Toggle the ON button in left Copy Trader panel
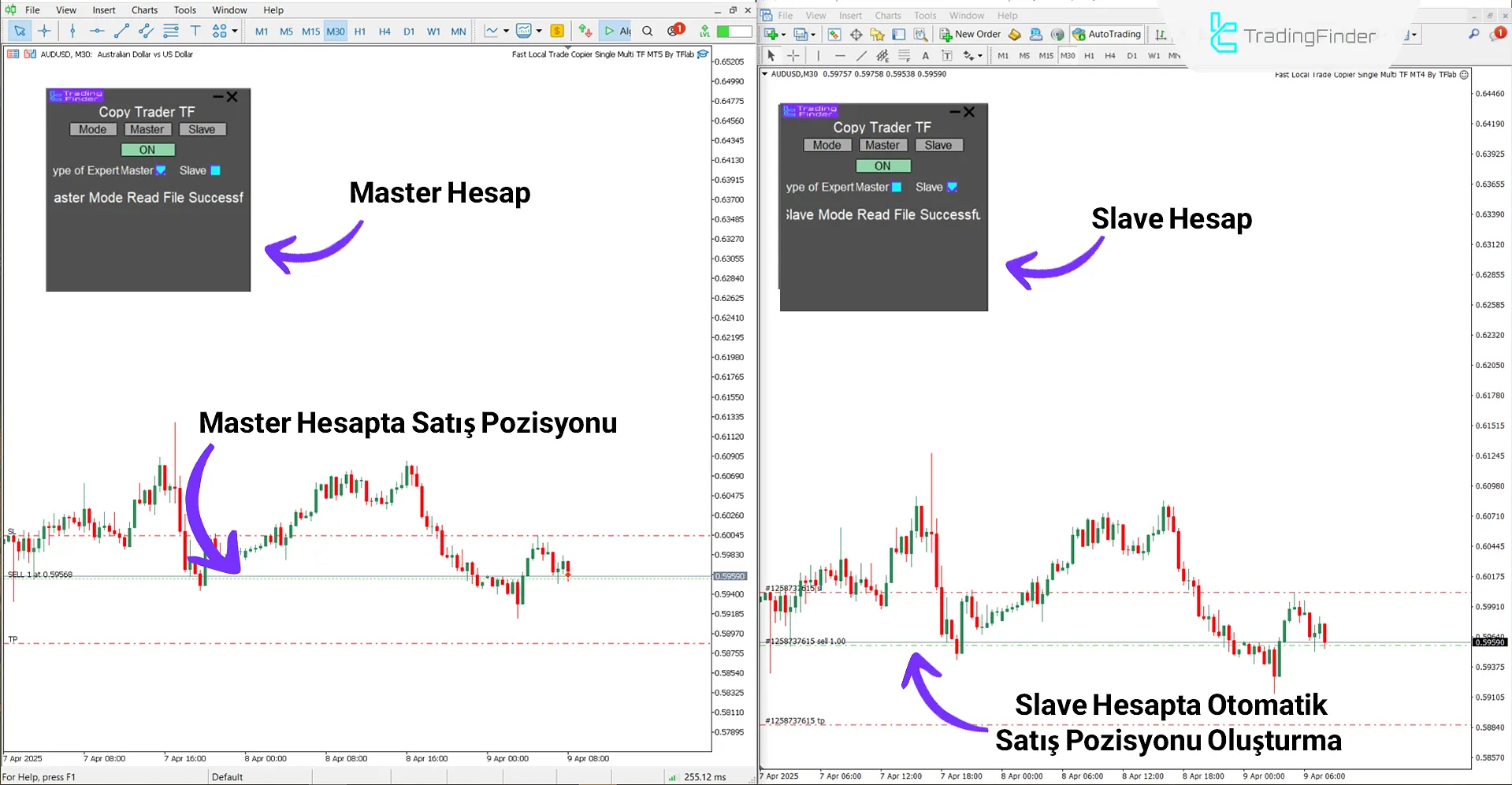The width and height of the screenshot is (1512, 785). [x=147, y=150]
